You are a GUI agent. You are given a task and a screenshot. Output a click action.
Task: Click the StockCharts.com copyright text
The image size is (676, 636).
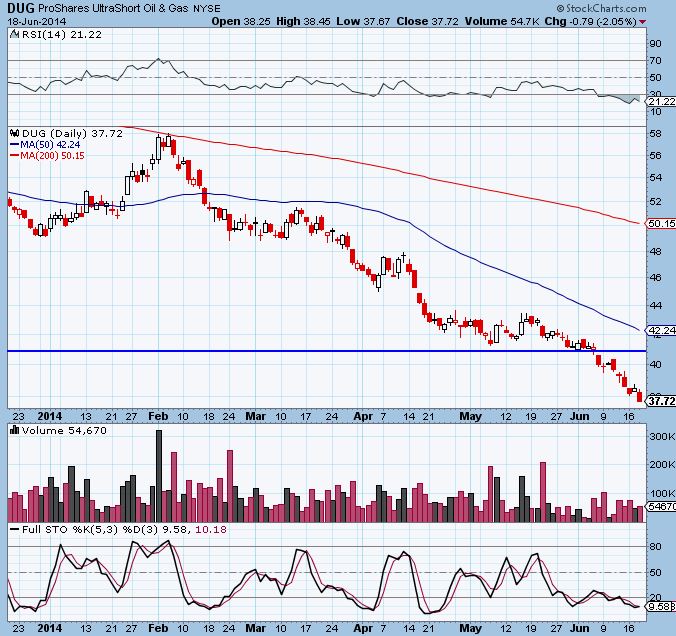601,8
